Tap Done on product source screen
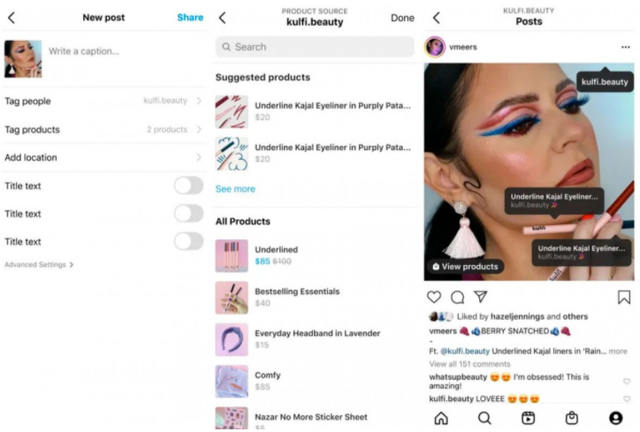The width and height of the screenshot is (640, 432). (x=402, y=18)
